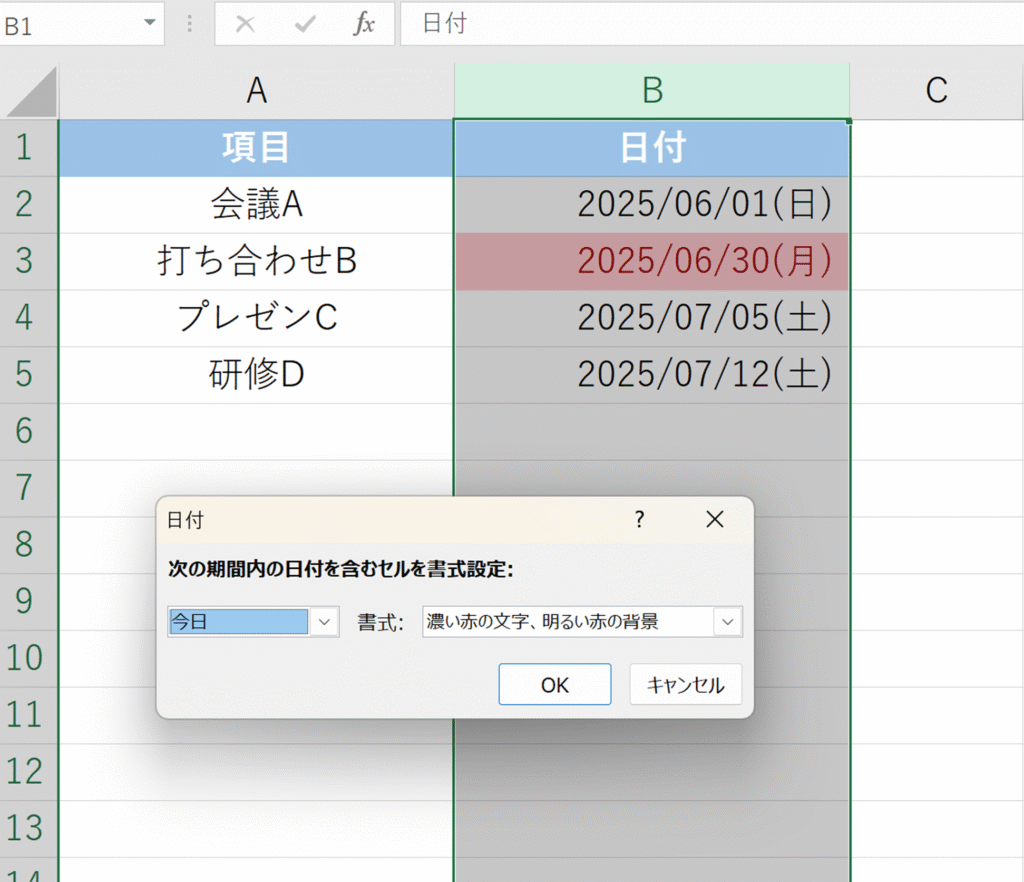This screenshot has width=1024, height=882.
Task: Select column C header
Action: coord(936,91)
